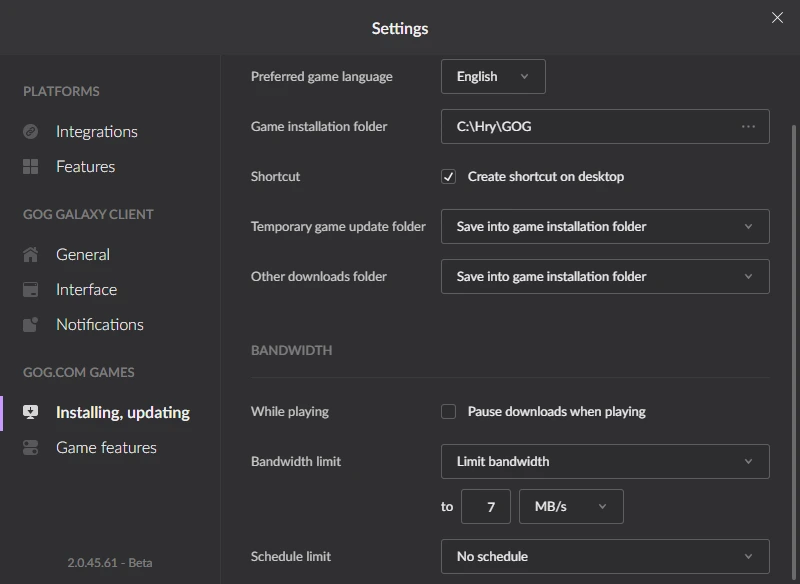
Task: Click the GOG.COM GAMES sidebar heading
Action: 79,372
